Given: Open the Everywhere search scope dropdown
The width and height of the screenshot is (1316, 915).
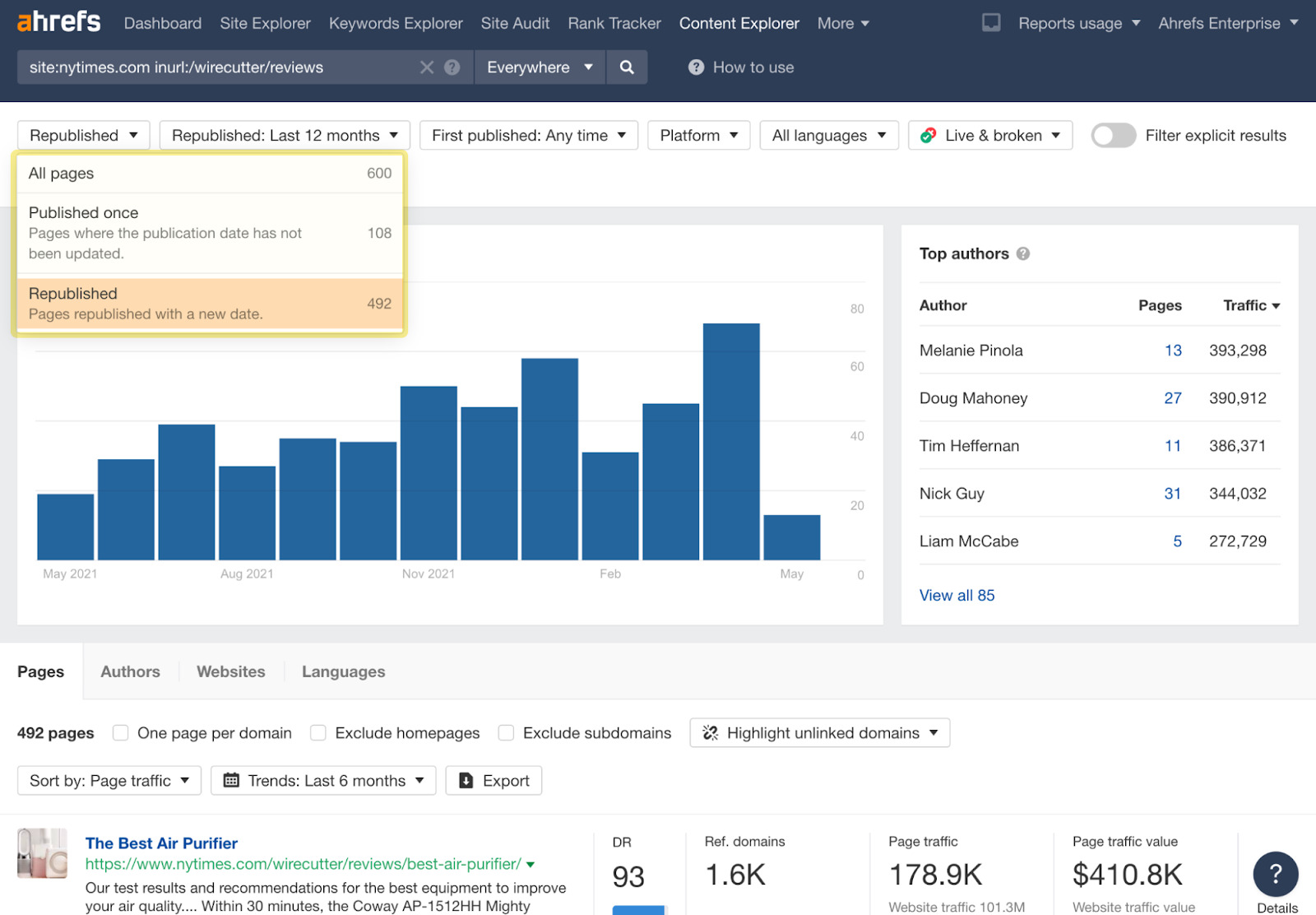Looking at the screenshot, I should click(x=539, y=67).
